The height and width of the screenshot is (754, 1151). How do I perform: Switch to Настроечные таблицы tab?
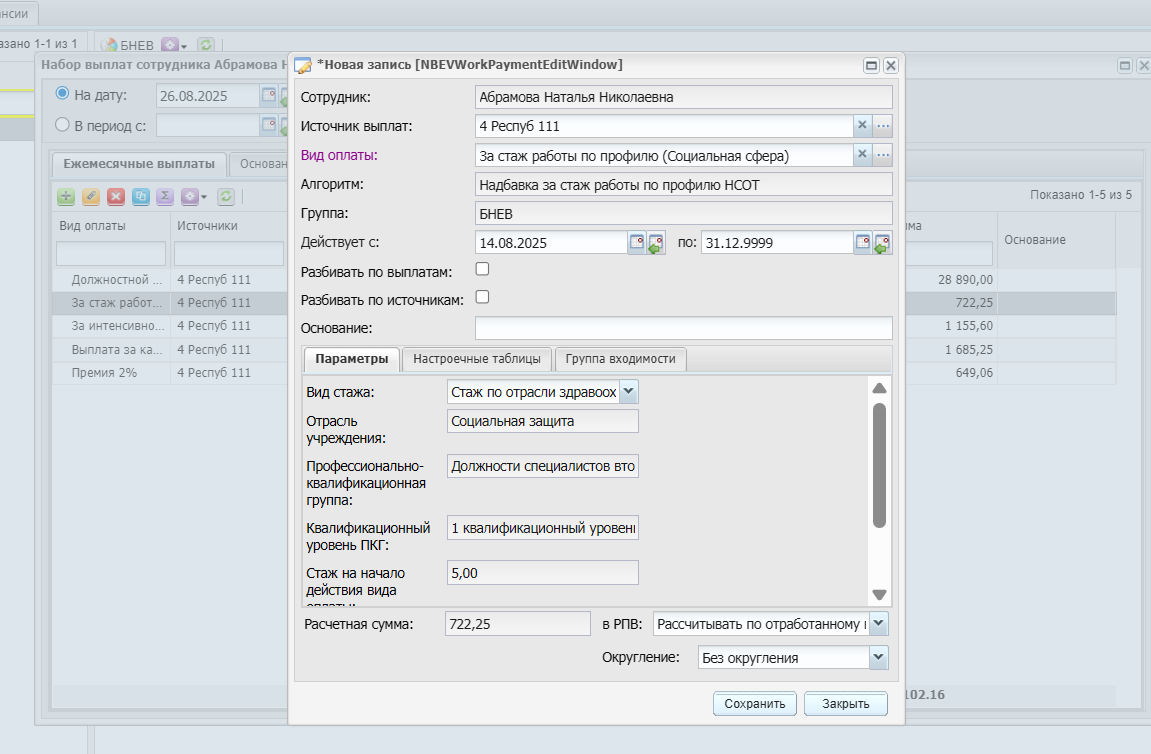[476, 359]
